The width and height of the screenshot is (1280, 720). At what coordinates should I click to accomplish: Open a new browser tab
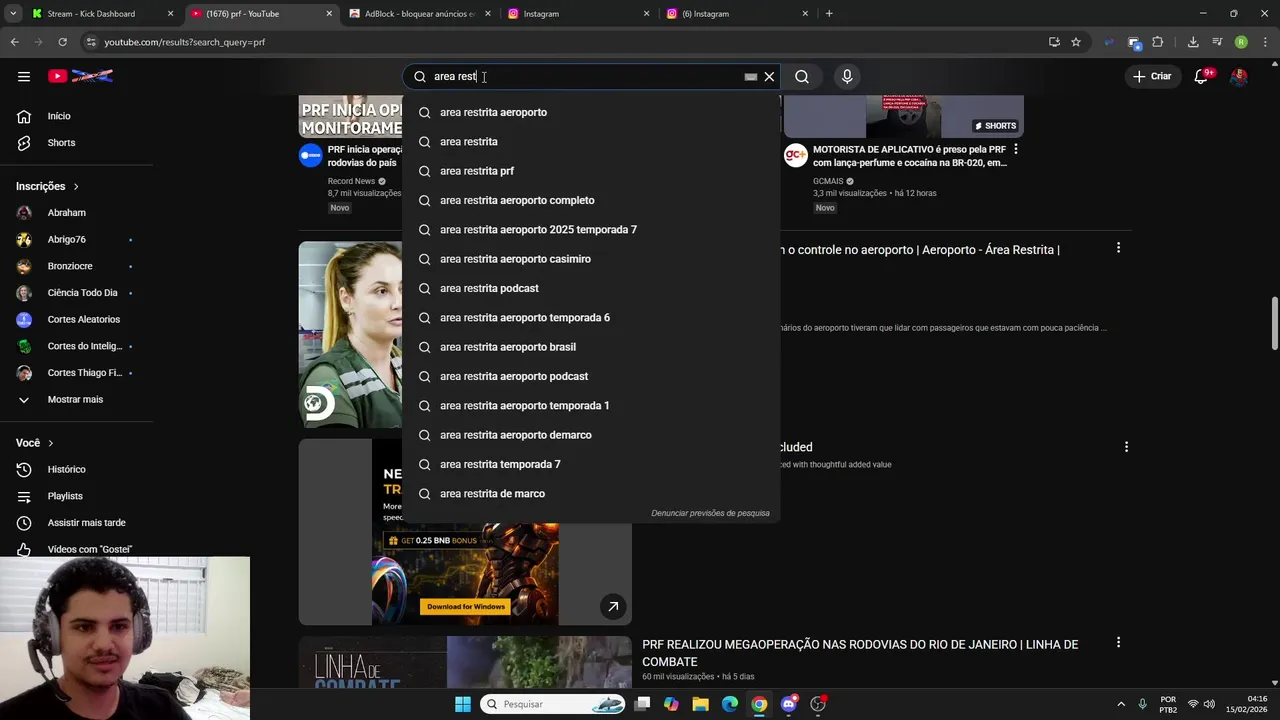(x=829, y=14)
